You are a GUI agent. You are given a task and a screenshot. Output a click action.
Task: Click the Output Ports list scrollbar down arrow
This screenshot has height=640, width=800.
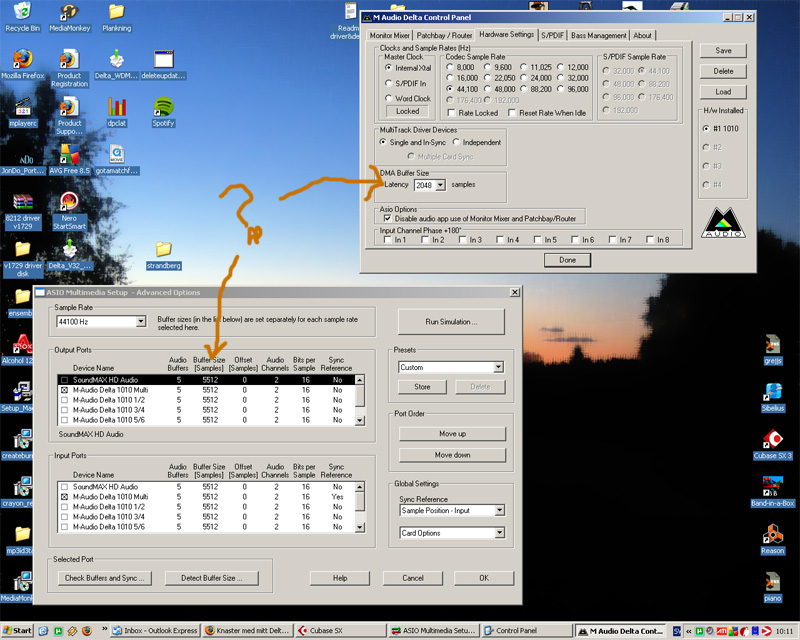point(360,421)
